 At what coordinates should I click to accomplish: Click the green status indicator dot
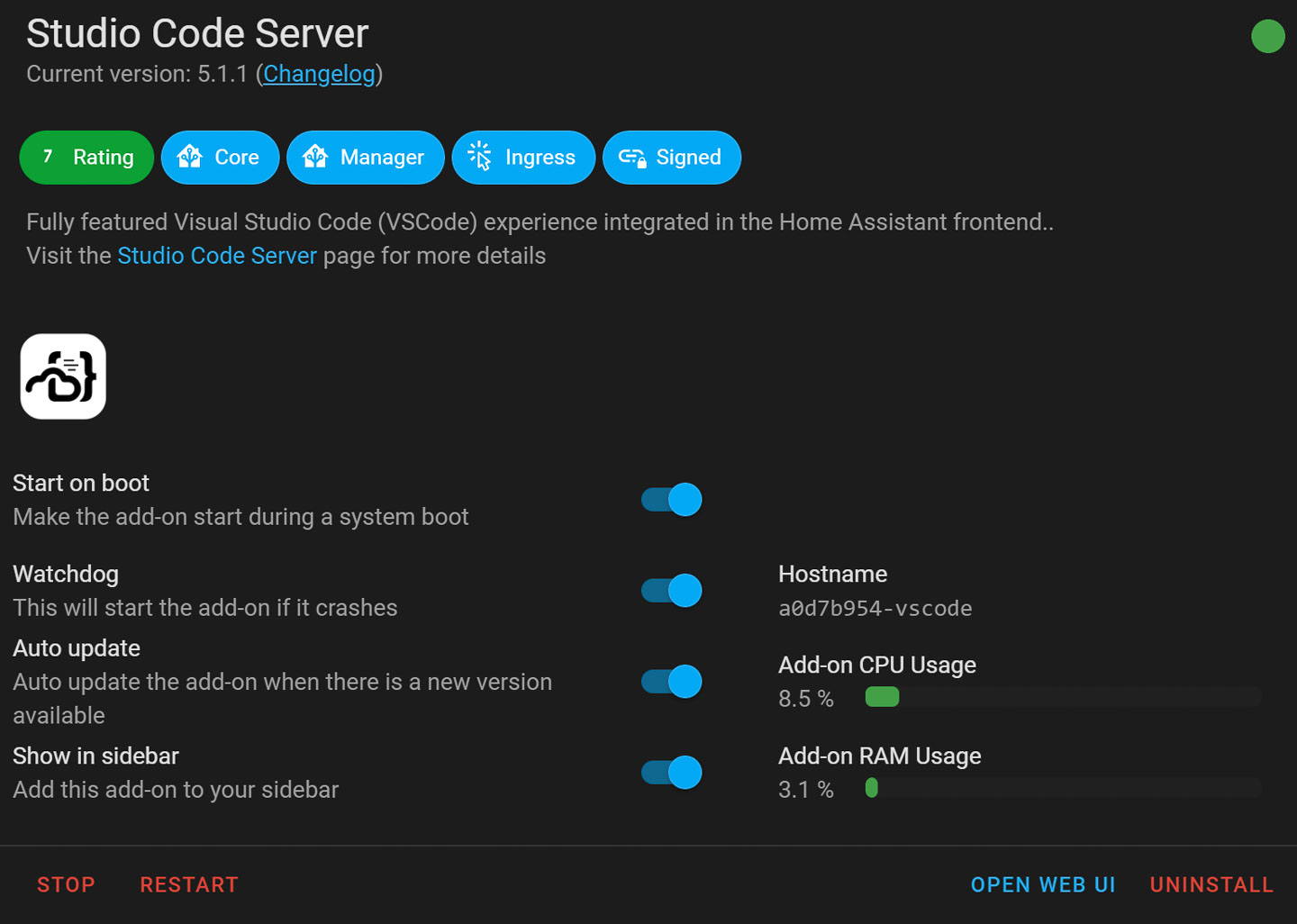coord(1268,36)
